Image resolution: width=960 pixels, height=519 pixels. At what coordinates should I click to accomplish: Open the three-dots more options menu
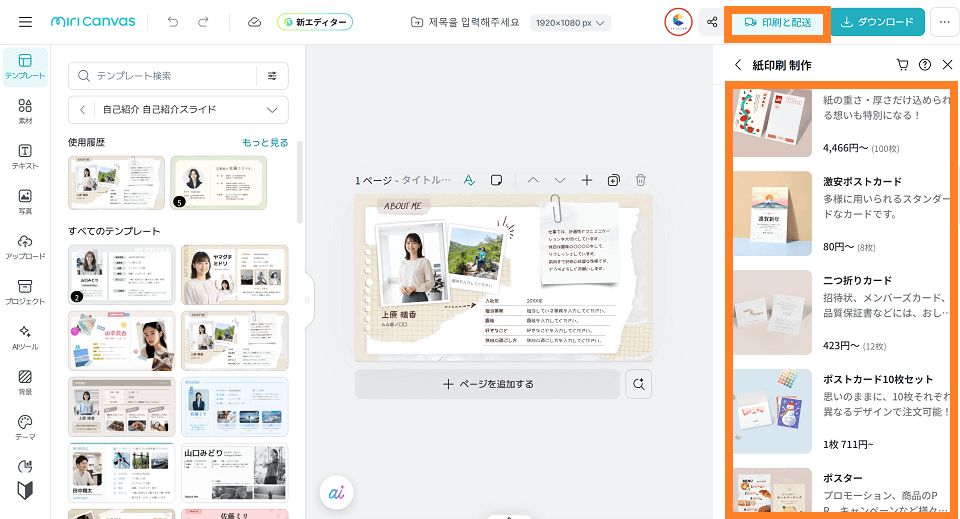[x=943, y=22]
